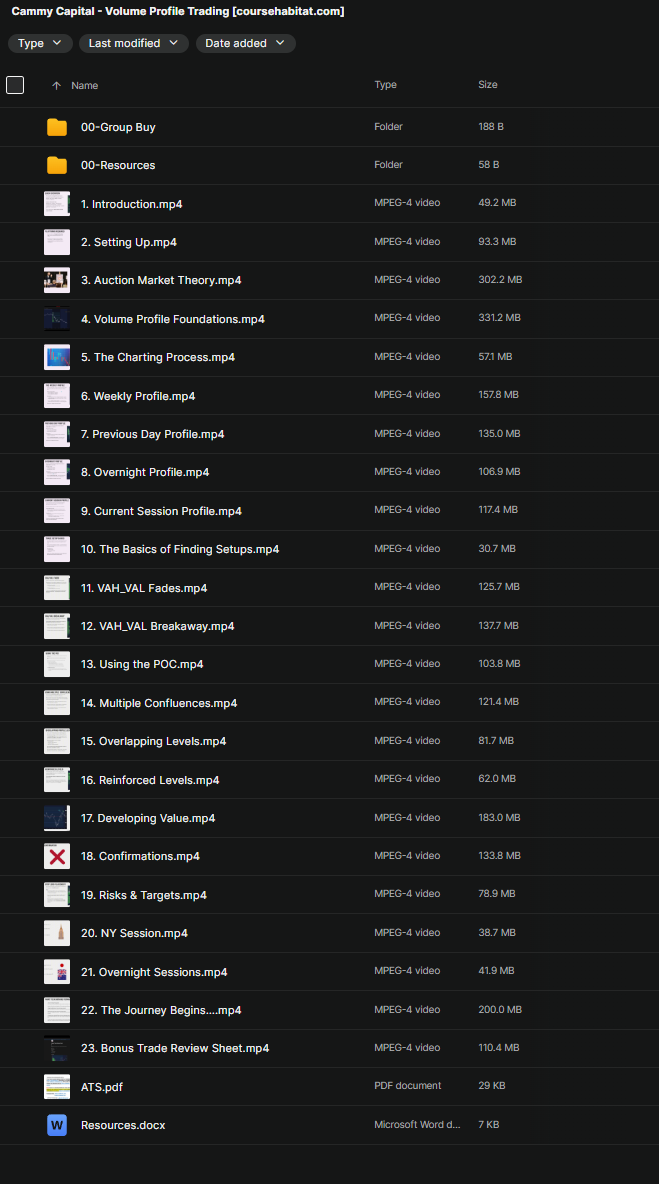
Task: Open the Last modified filter dropdown
Action: (x=133, y=43)
